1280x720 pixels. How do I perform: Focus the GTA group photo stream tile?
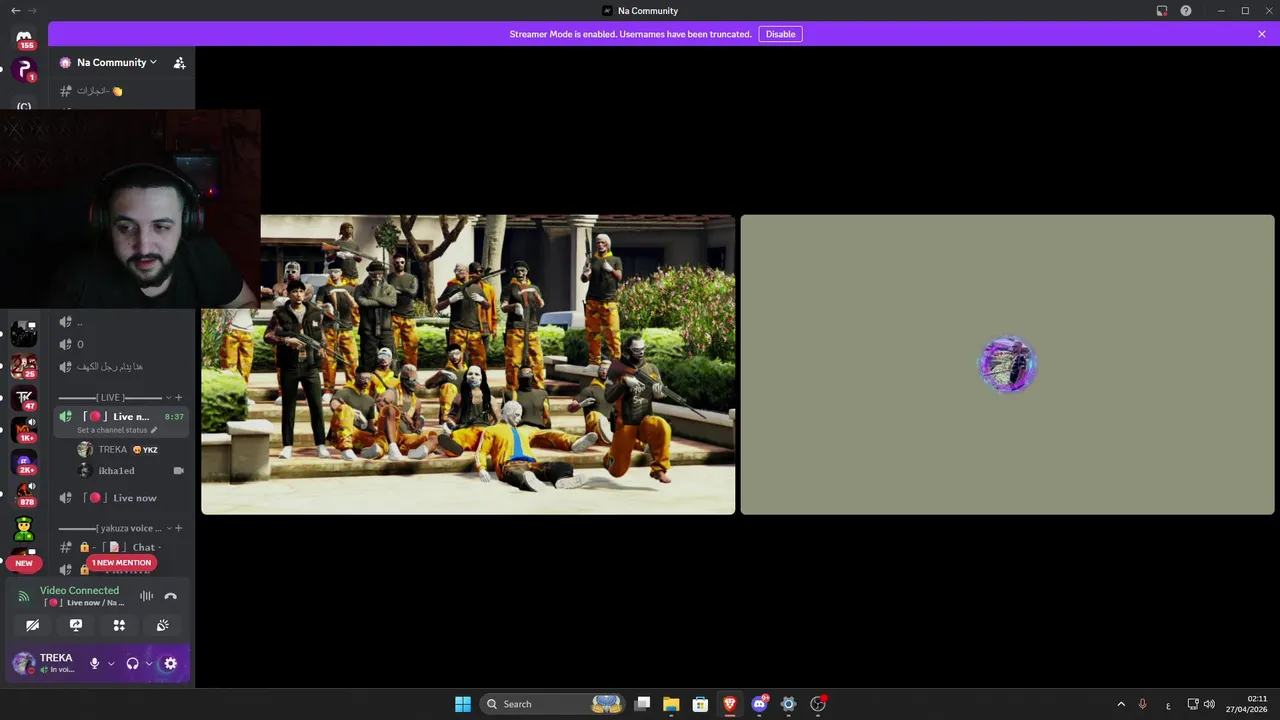[x=468, y=364]
